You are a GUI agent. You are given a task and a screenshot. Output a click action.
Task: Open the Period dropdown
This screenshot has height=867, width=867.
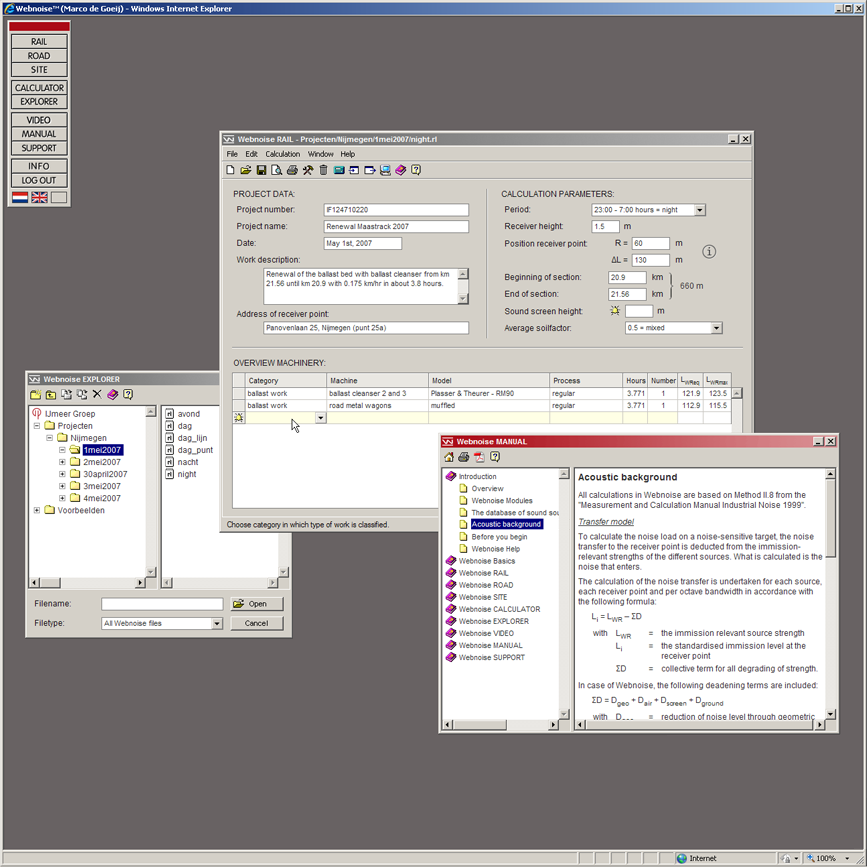(x=700, y=210)
